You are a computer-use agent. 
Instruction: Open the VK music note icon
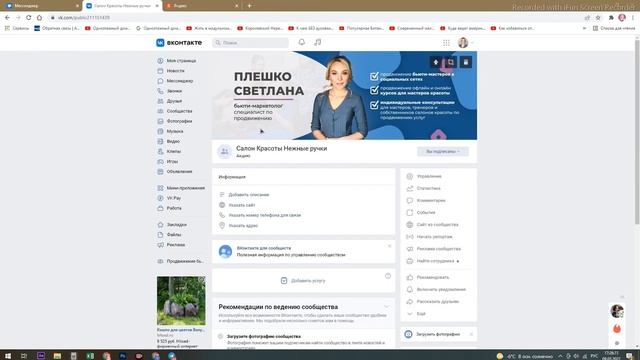(x=318, y=42)
